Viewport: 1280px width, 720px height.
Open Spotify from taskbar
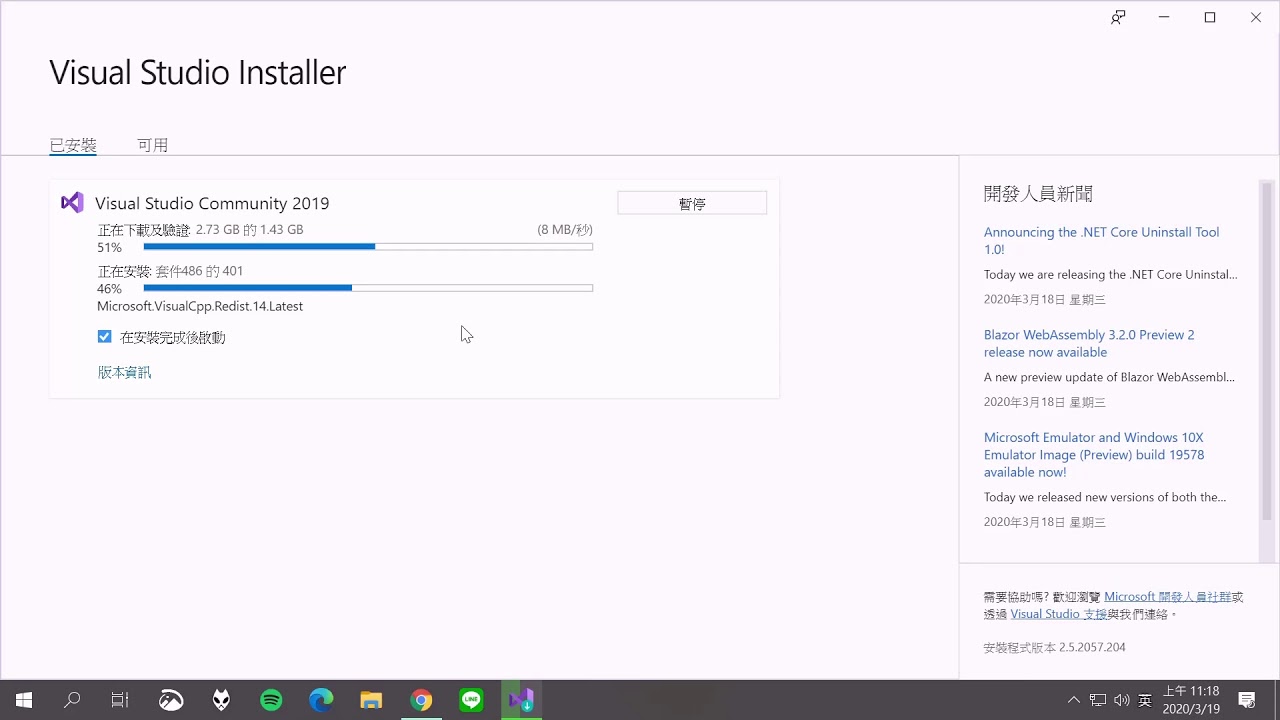[x=271, y=700]
